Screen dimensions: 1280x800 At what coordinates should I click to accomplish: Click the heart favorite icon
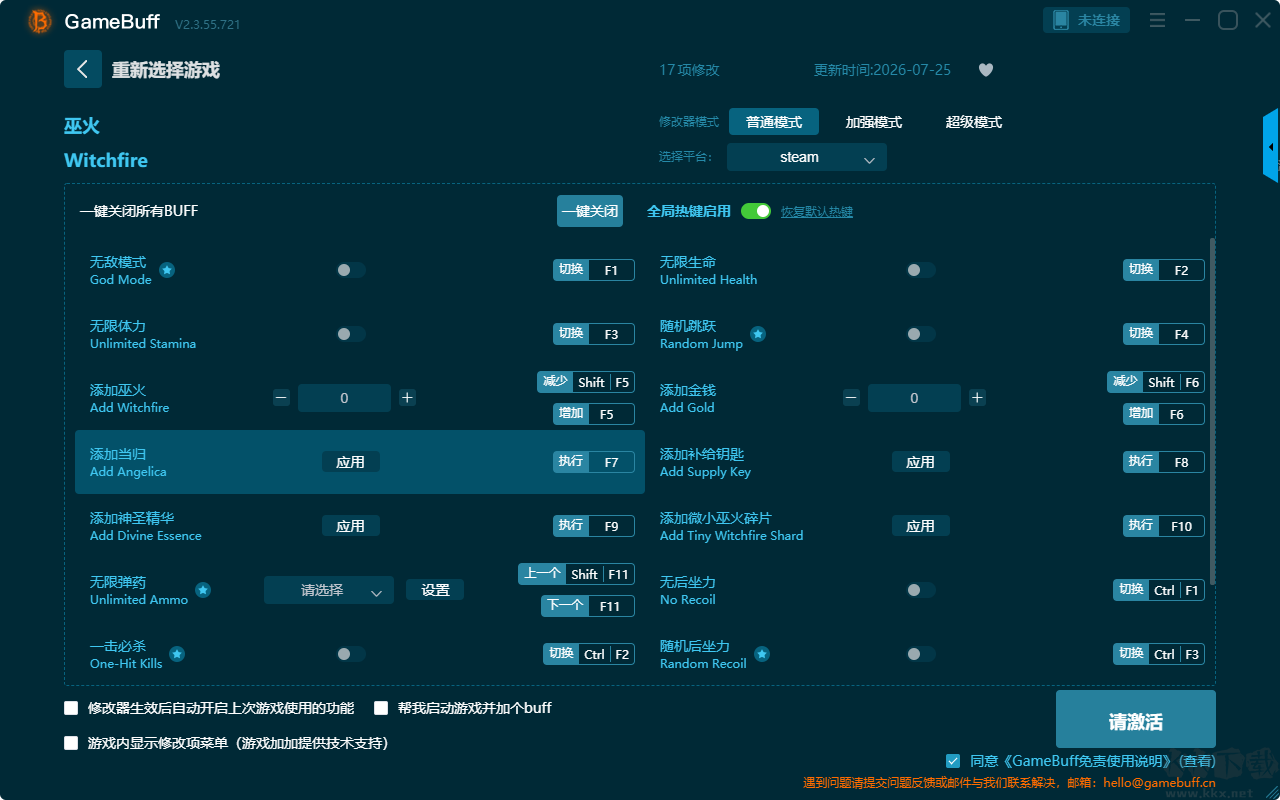985,70
